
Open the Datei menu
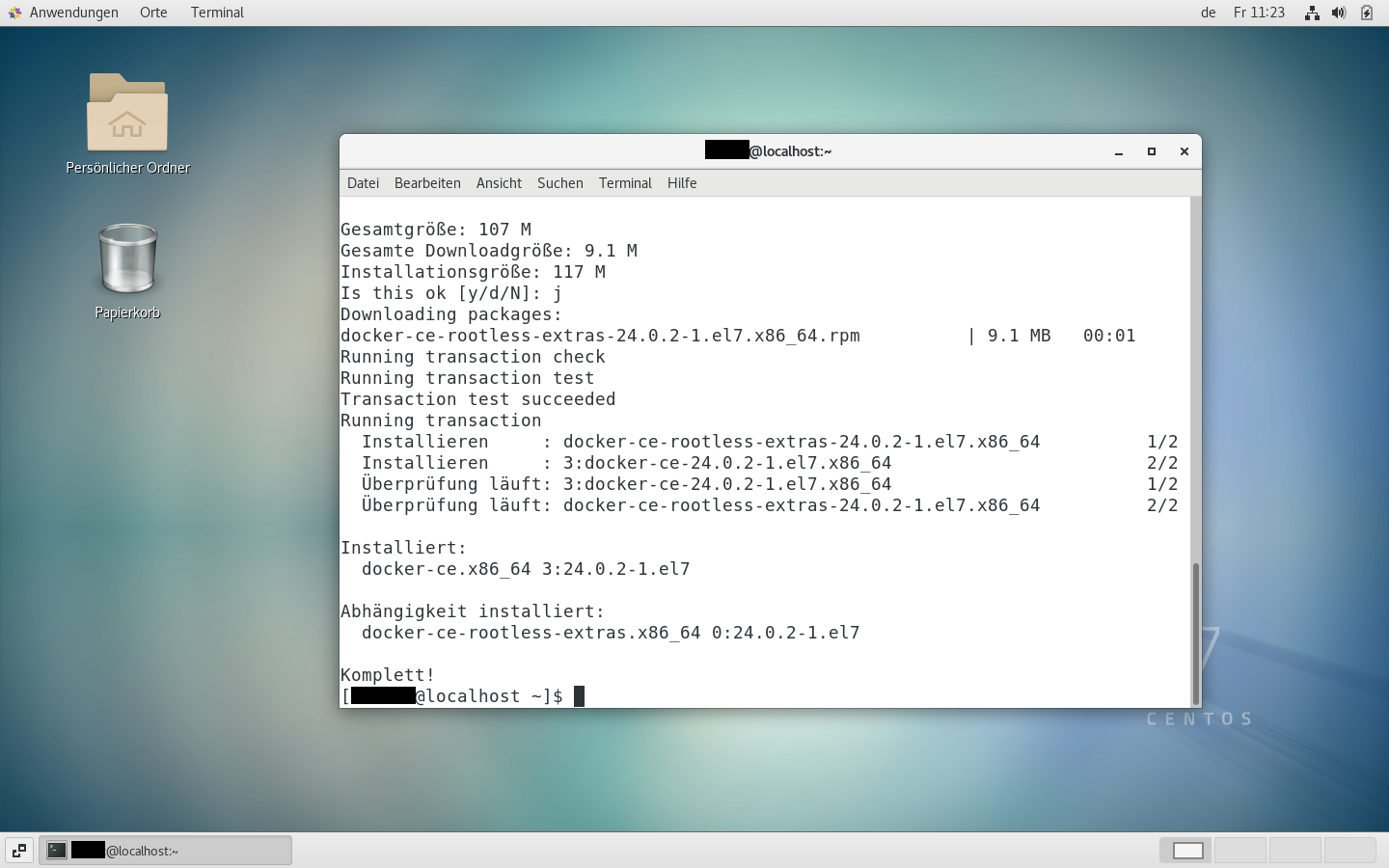point(363,183)
